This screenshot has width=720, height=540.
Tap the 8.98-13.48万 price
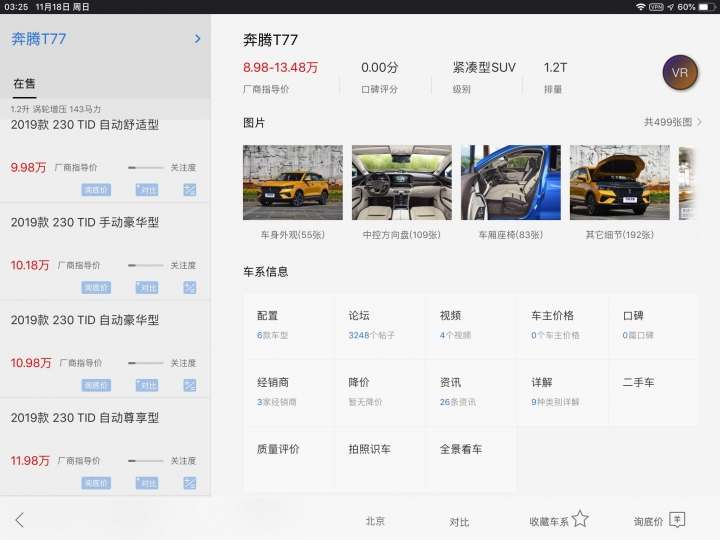coord(281,68)
